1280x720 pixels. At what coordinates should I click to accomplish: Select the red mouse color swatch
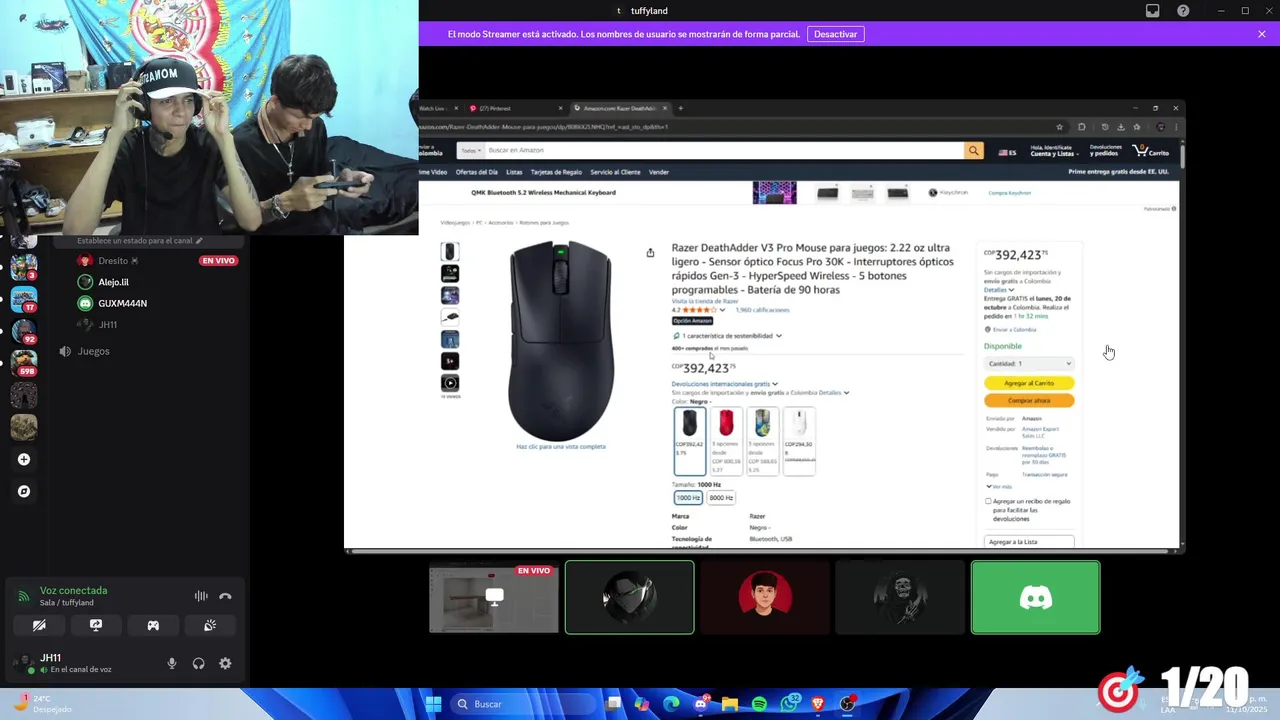[x=726, y=440]
